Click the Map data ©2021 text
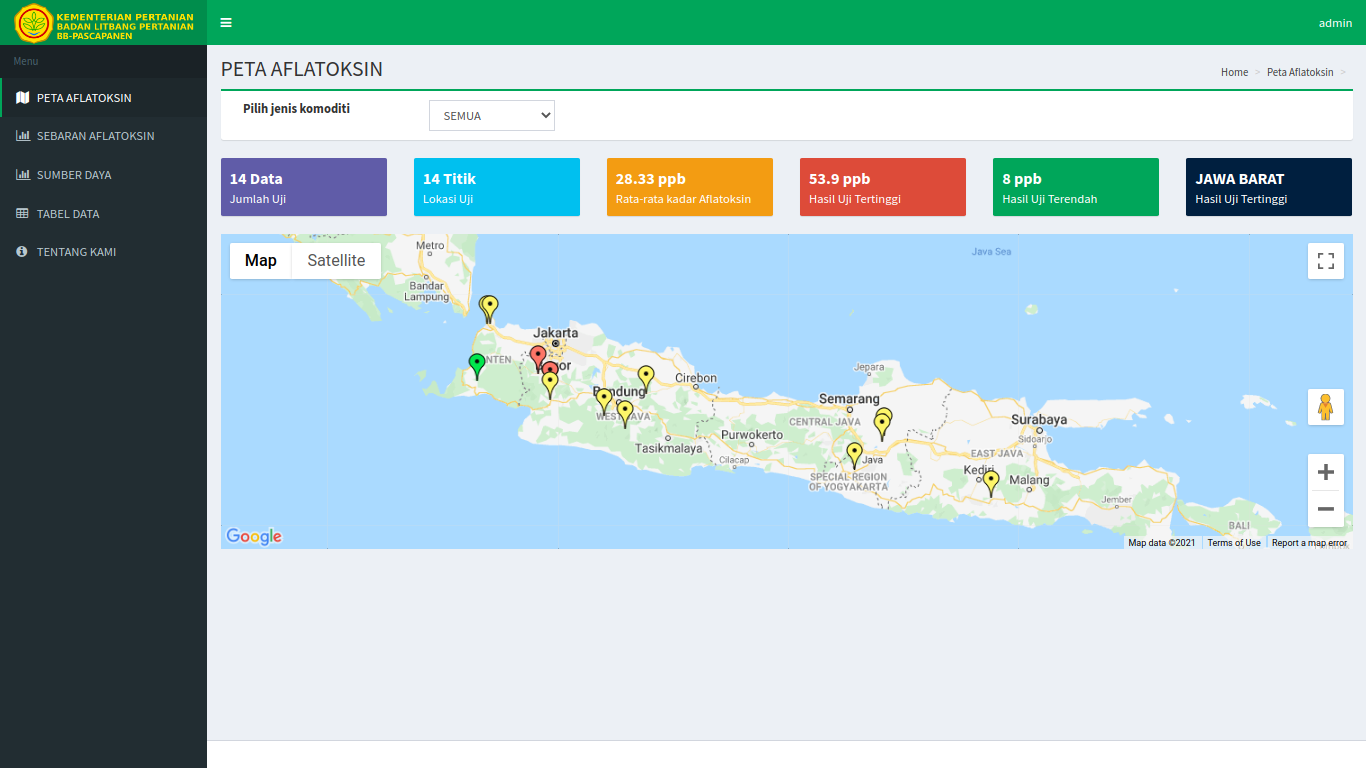The image size is (1366, 768). click(x=1162, y=543)
